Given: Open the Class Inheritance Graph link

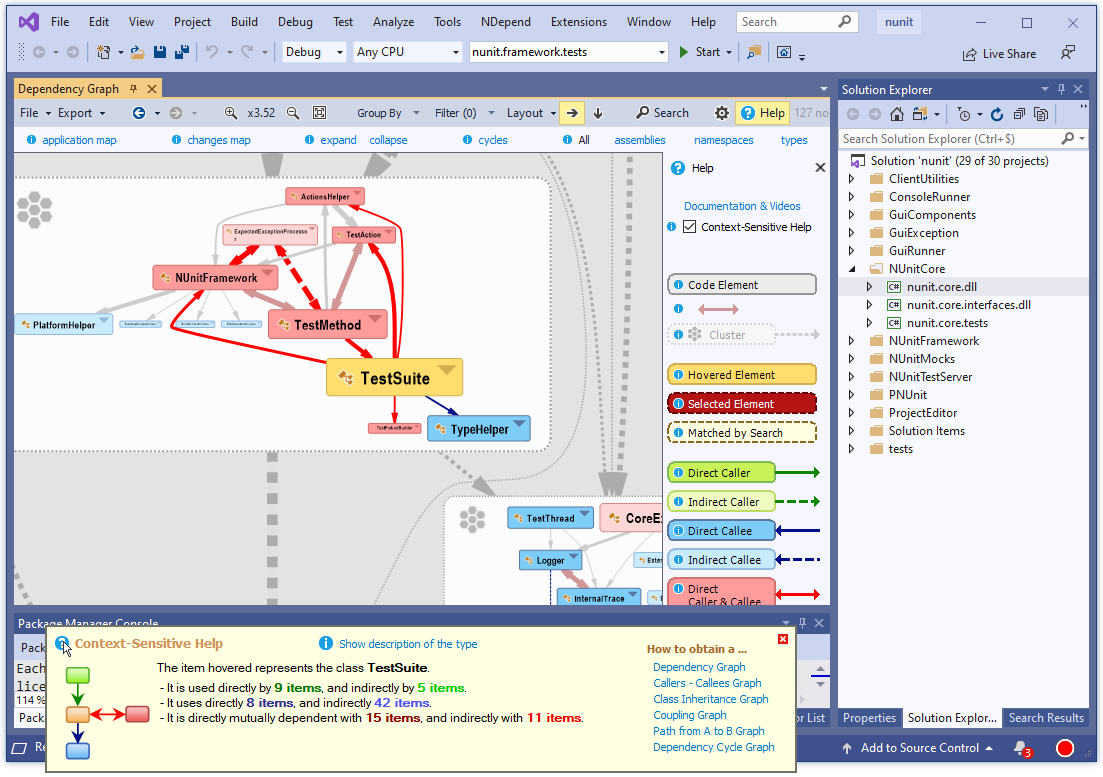Looking at the screenshot, I should [710, 699].
